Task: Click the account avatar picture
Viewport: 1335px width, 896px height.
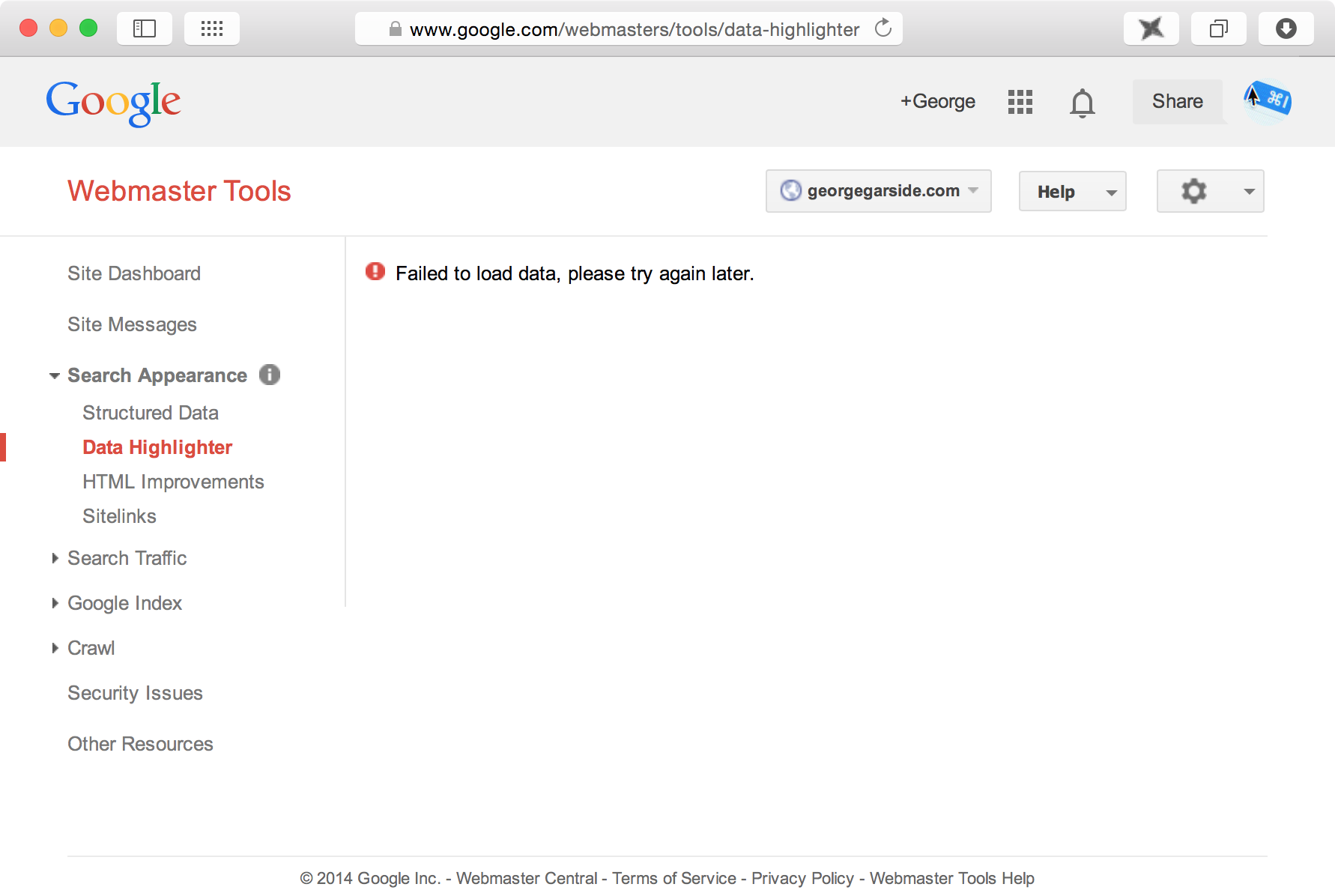Action: [x=1268, y=101]
